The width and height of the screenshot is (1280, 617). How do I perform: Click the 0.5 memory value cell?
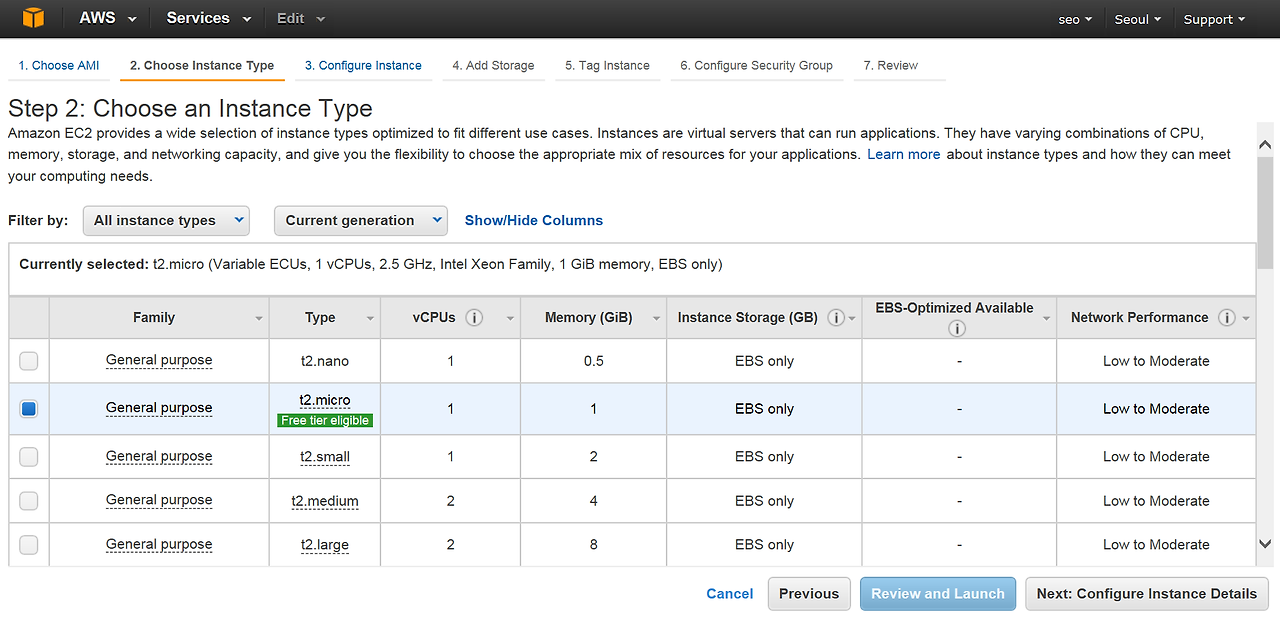point(594,361)
